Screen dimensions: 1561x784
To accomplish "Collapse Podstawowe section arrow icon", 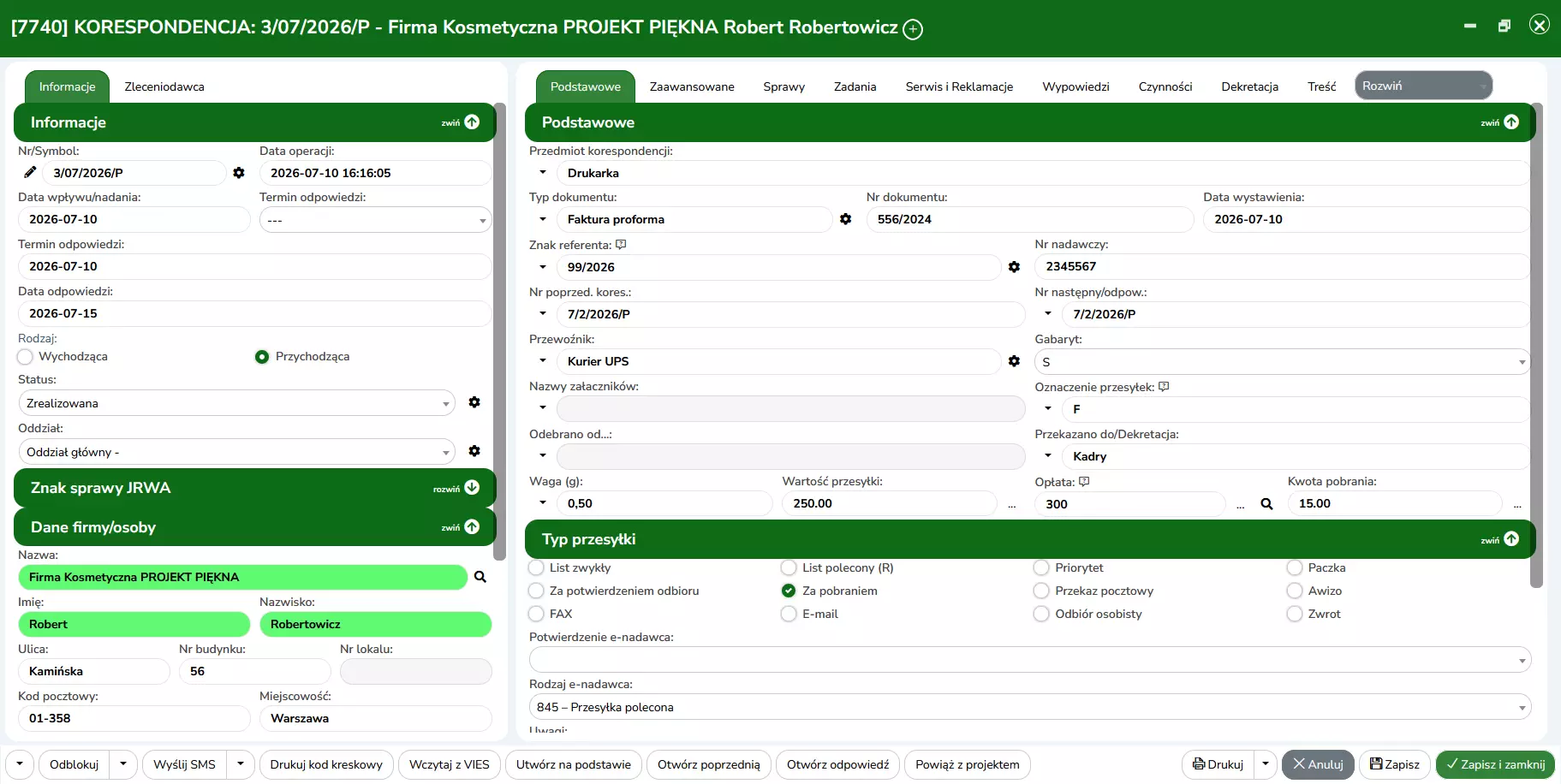I will (1511, 122).
